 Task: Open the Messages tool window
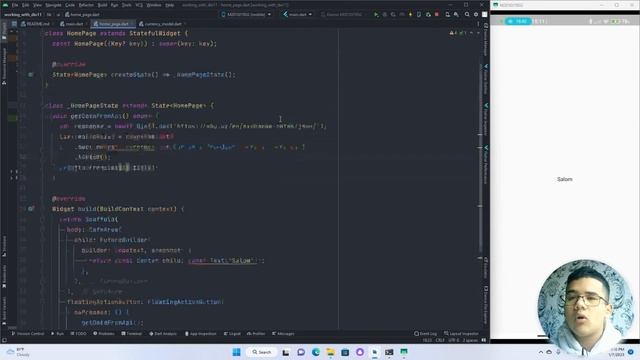coord(283,333)
